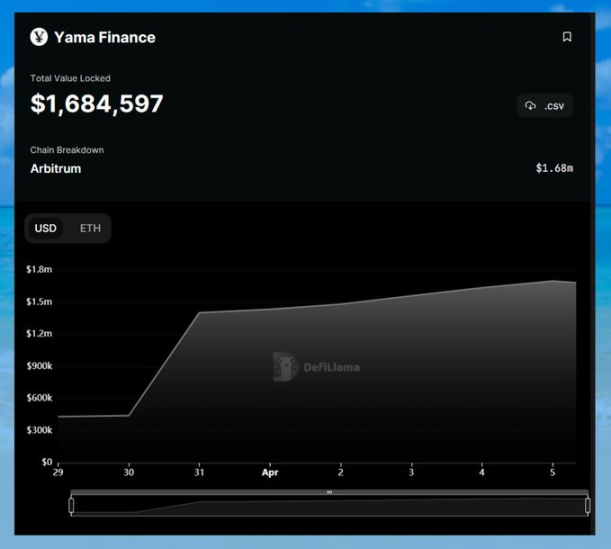Click the $1.68m Arbitrum value
Image resolution: width=611 pixels, height=549 pixels.
(x=554, y=168)
